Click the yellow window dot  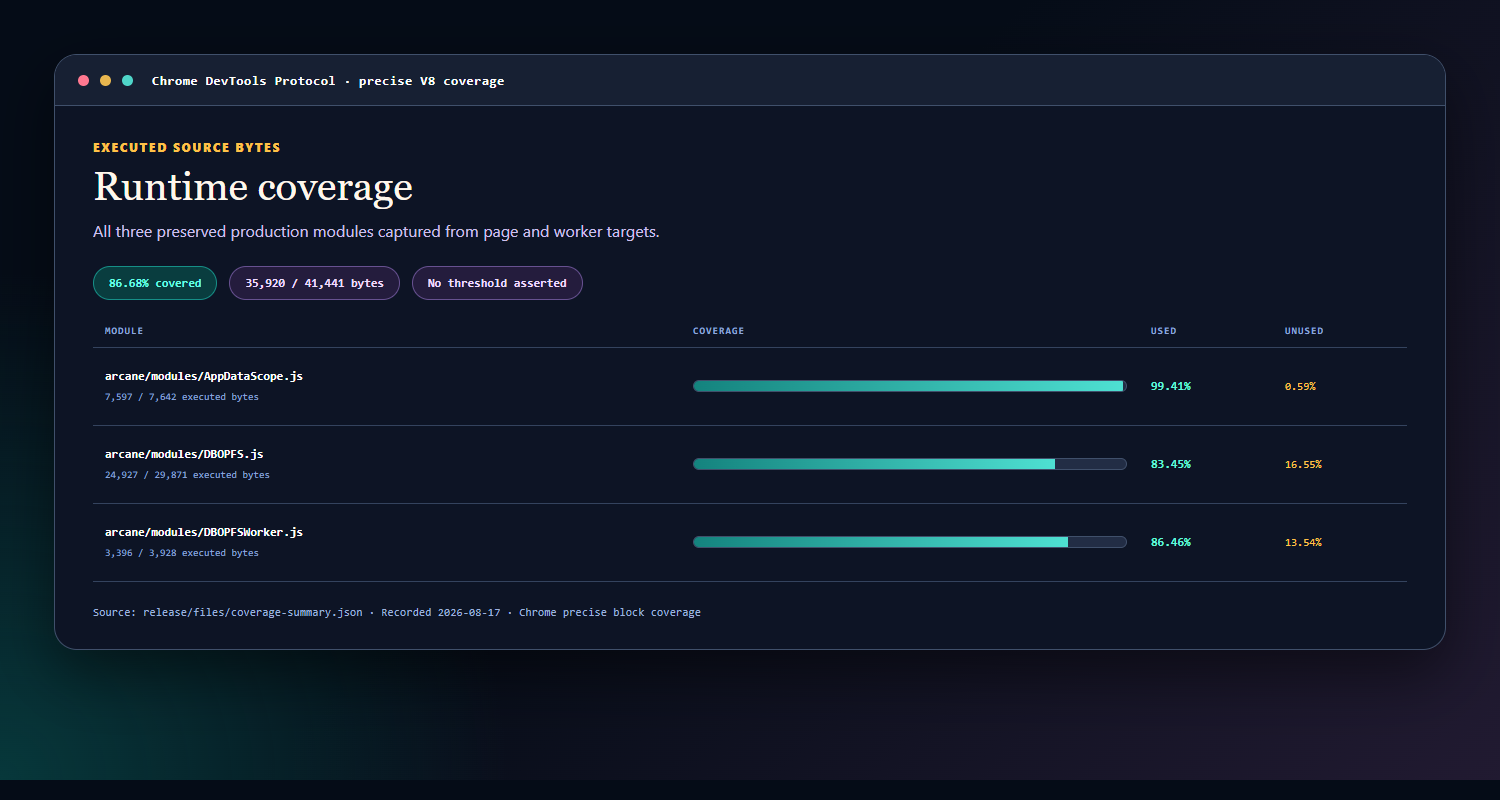(x=106, y=81)
